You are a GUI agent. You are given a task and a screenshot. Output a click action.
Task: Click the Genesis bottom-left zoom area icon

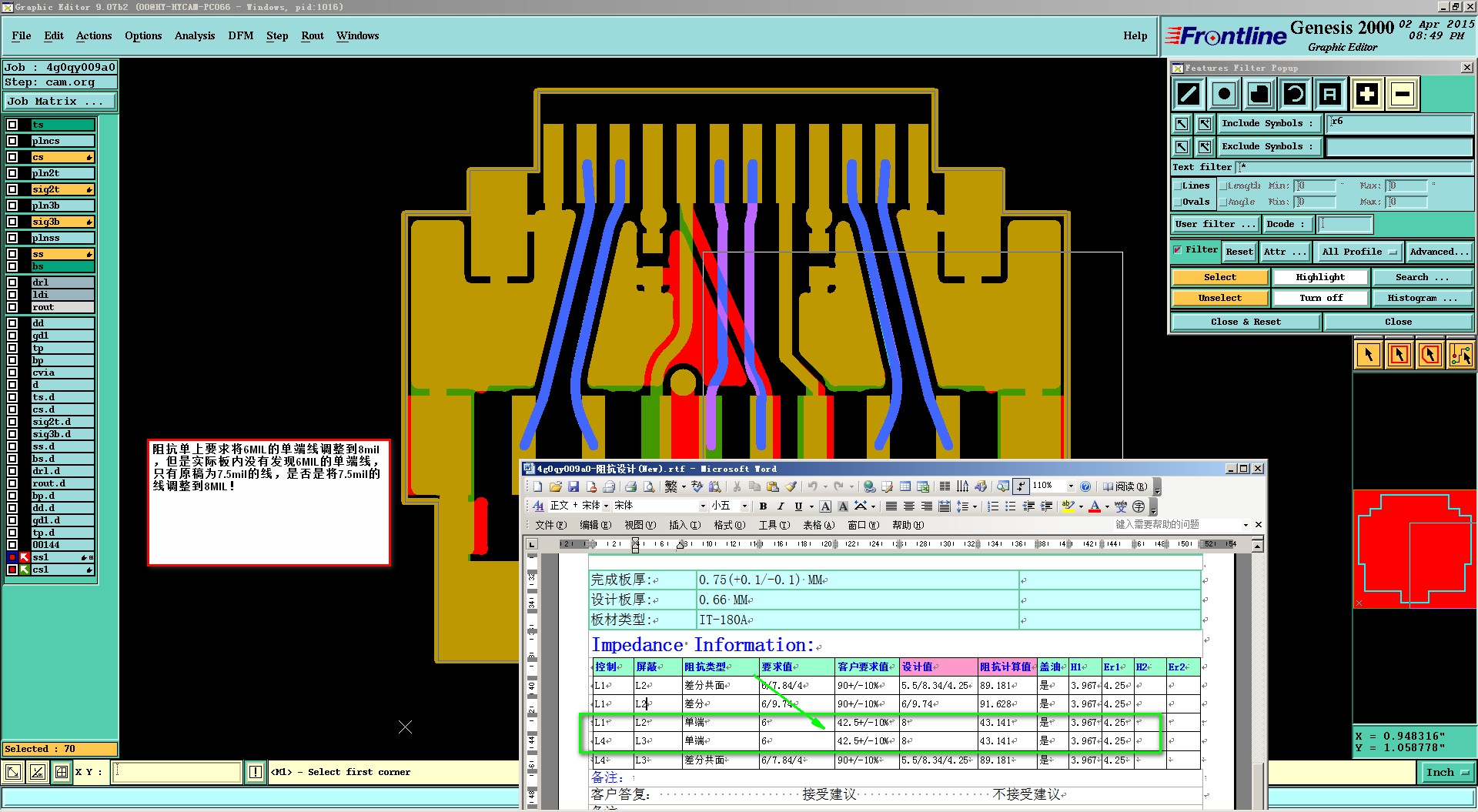[13, 772]
